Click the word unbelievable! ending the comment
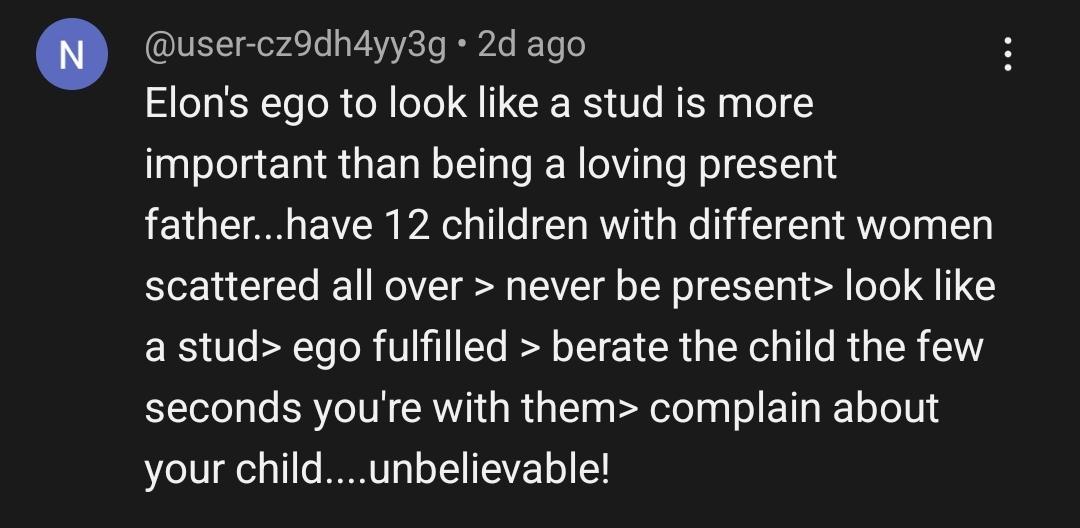1080x528 pixels. click(x=489, y=469)
